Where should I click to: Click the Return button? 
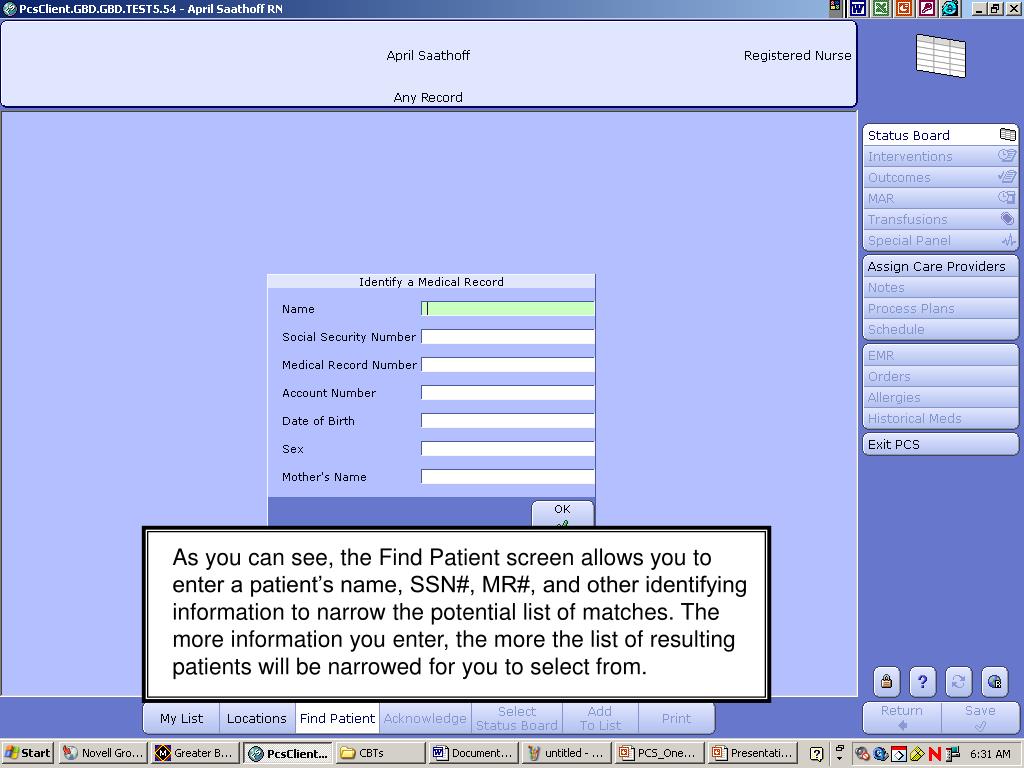click(902, 717)
